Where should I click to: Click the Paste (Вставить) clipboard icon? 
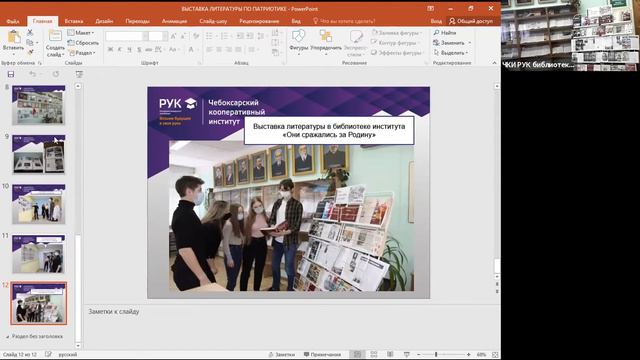click(13, 37)
